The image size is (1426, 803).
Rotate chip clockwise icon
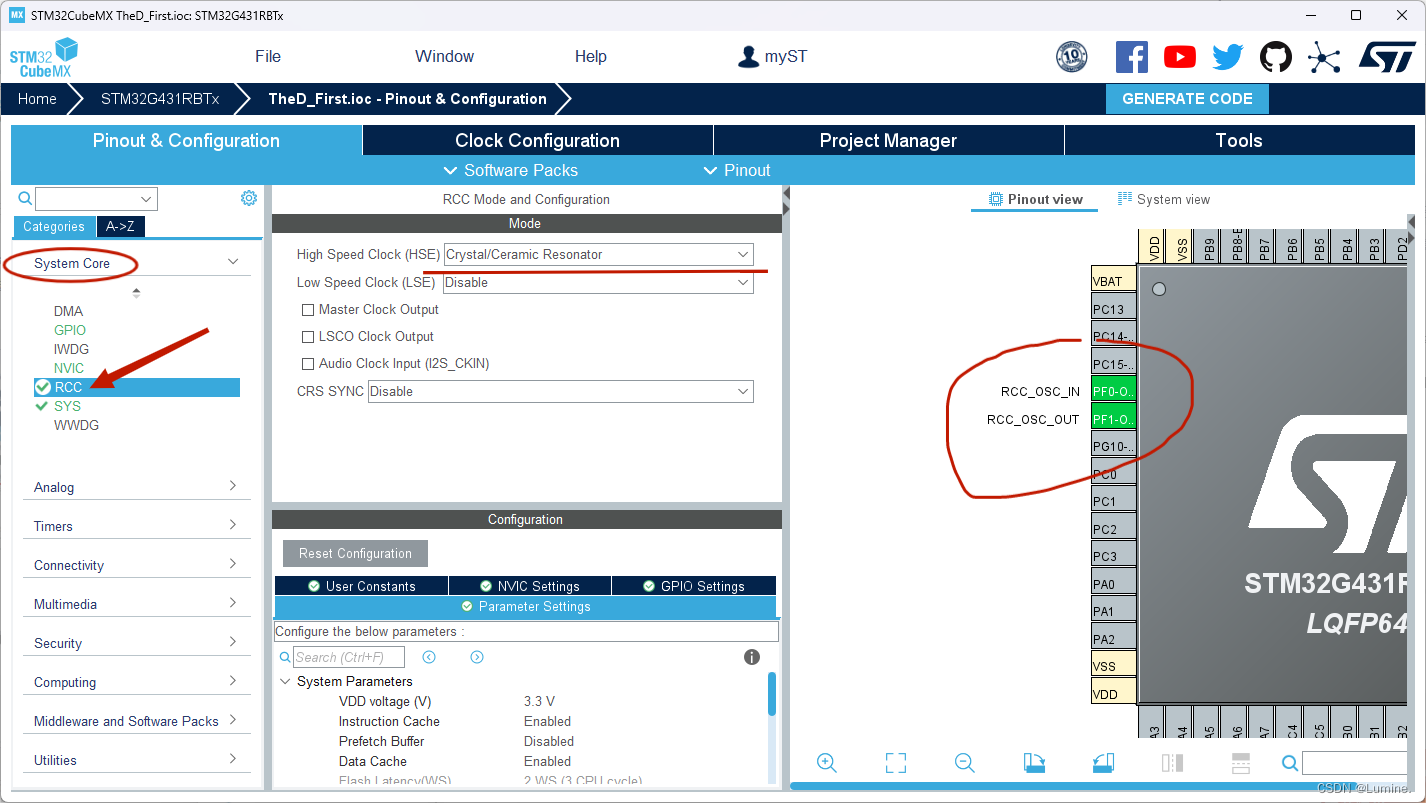tap(1034, 763)
